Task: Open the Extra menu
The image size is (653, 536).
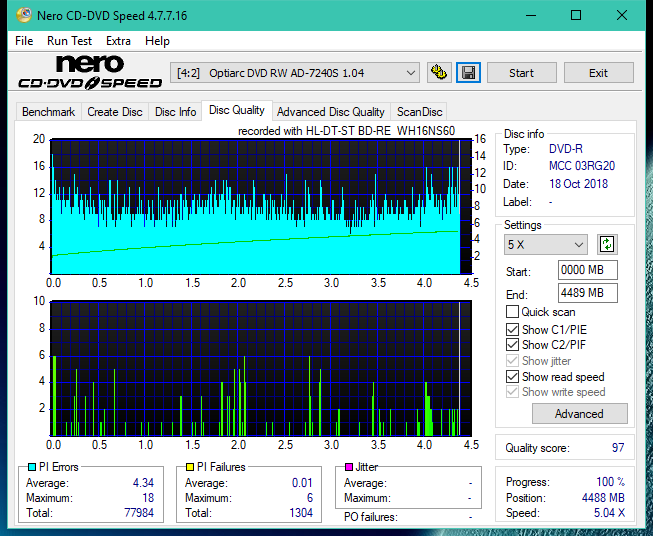Action: 118,41
